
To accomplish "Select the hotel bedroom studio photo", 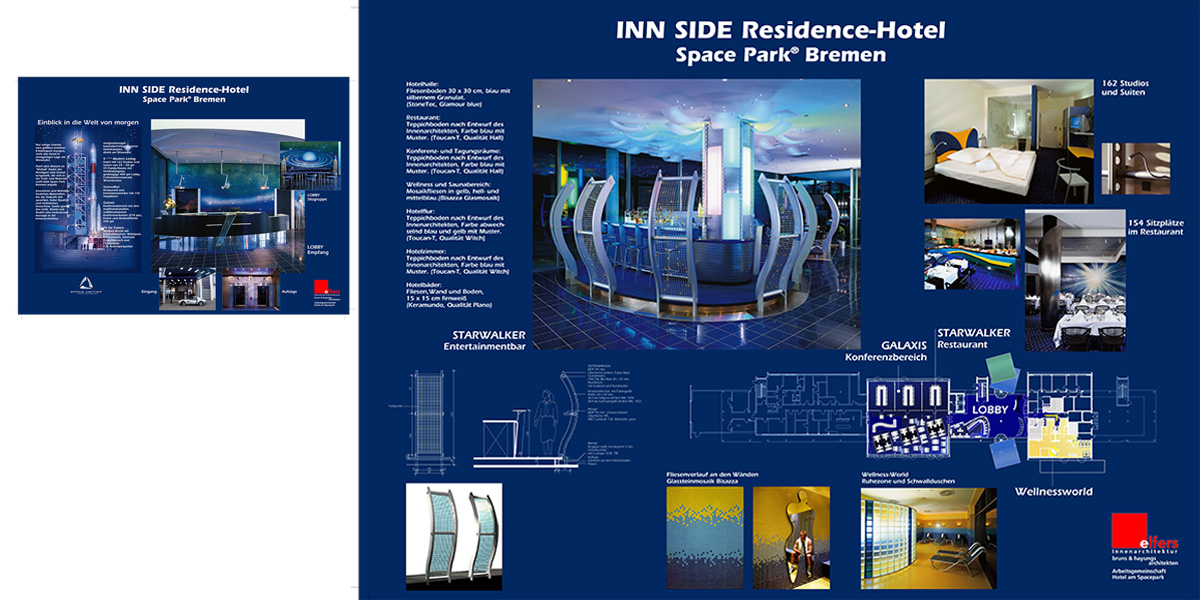I will tap(1008, 142).
